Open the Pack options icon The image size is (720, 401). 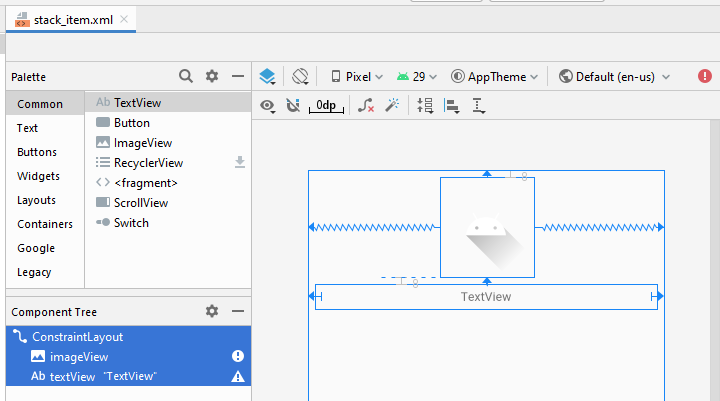pos(425,106)
